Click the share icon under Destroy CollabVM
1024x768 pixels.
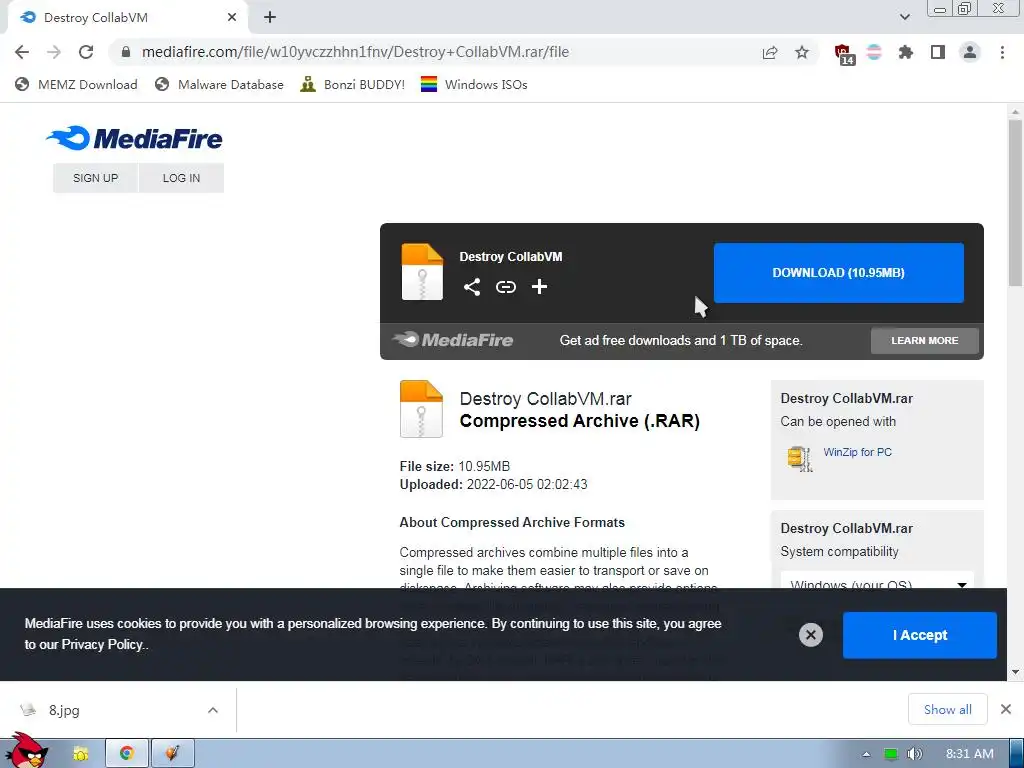472,287
